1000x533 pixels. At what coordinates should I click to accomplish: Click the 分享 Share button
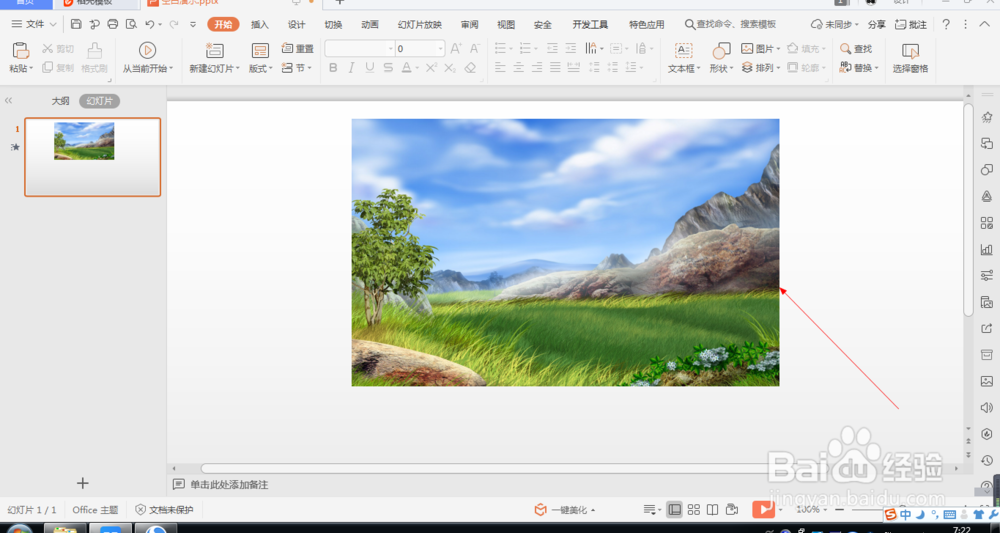[877, 24]
